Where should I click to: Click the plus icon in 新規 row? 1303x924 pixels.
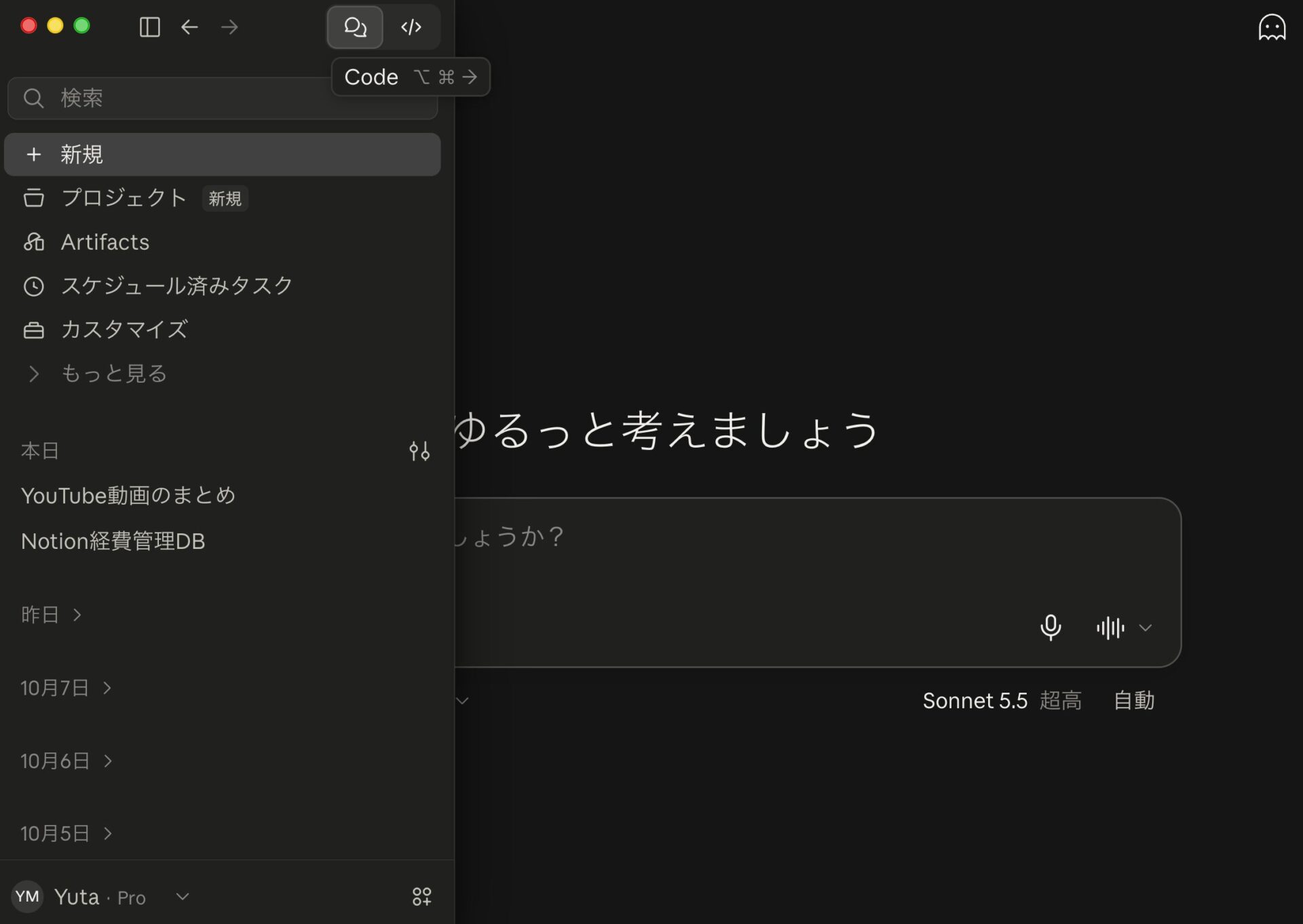(34, 155)
